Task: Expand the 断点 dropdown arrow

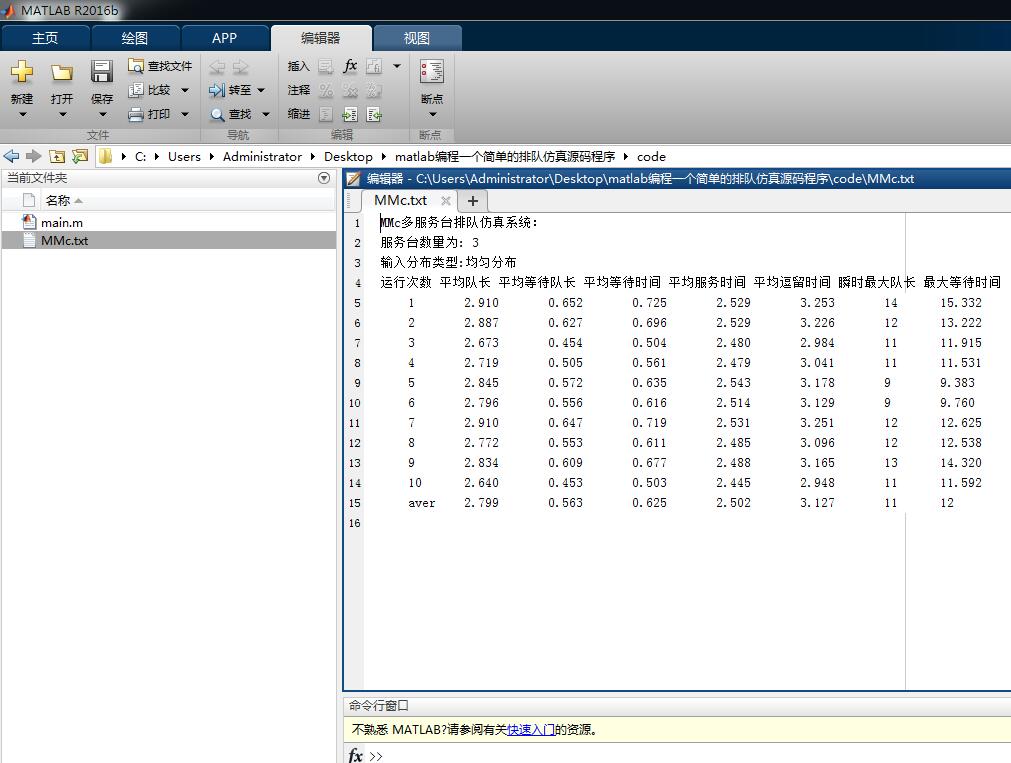Action: click(433, 115)
